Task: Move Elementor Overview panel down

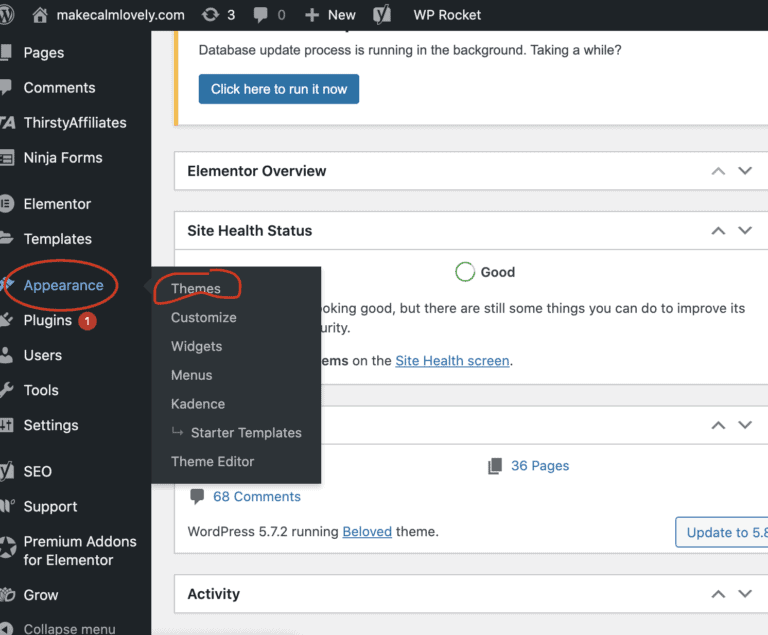Action: click(745, 171)
